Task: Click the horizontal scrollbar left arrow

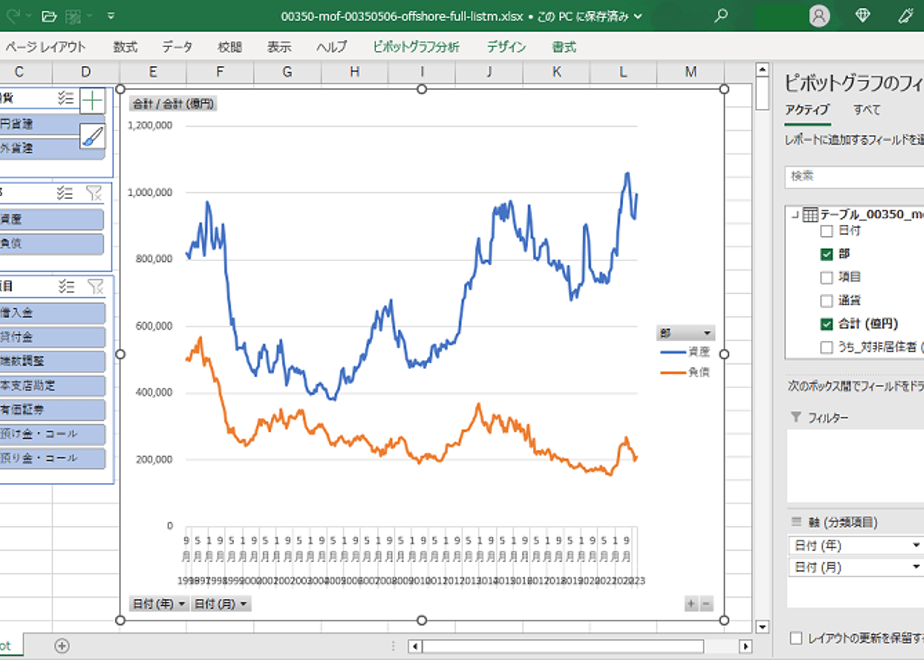Action: coord(415,646)
